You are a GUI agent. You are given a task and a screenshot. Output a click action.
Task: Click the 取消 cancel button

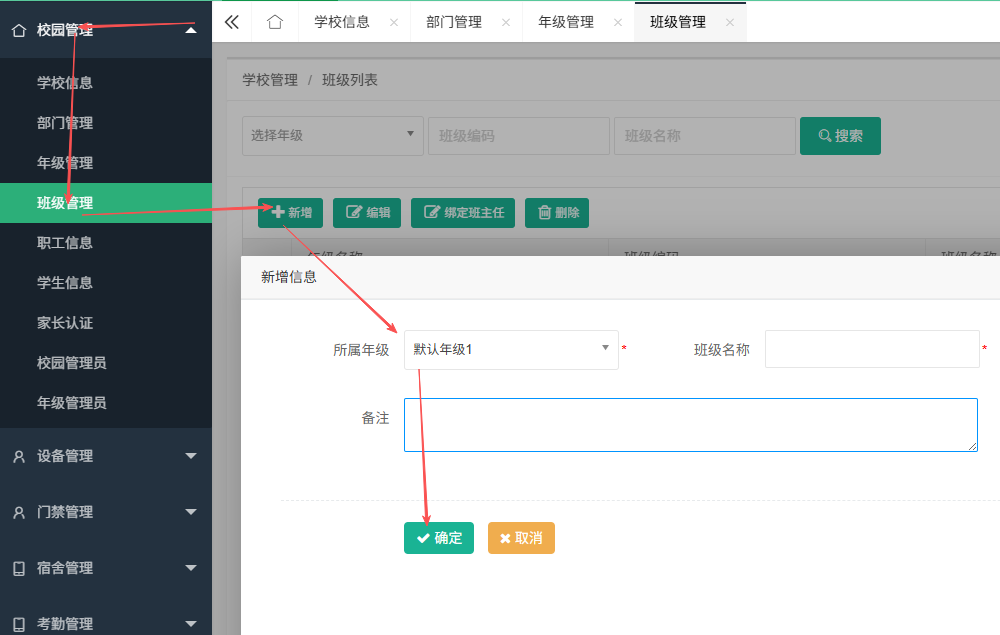(521, 538)
